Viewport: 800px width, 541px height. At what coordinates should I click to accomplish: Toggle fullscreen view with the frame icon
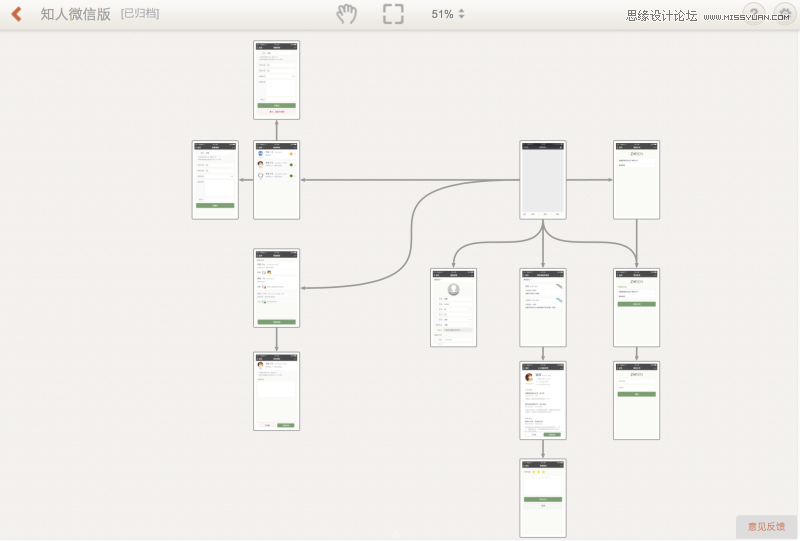[x=393, y=14]
